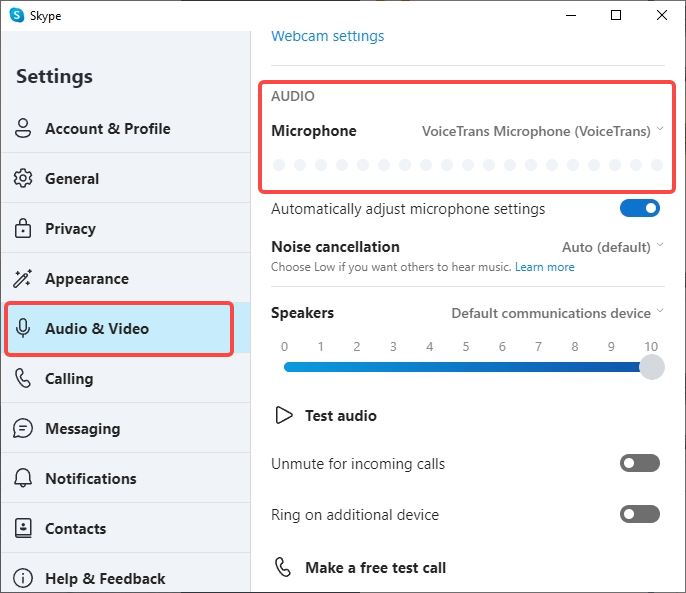Open the Microphone device dropdown

(542, 131)
